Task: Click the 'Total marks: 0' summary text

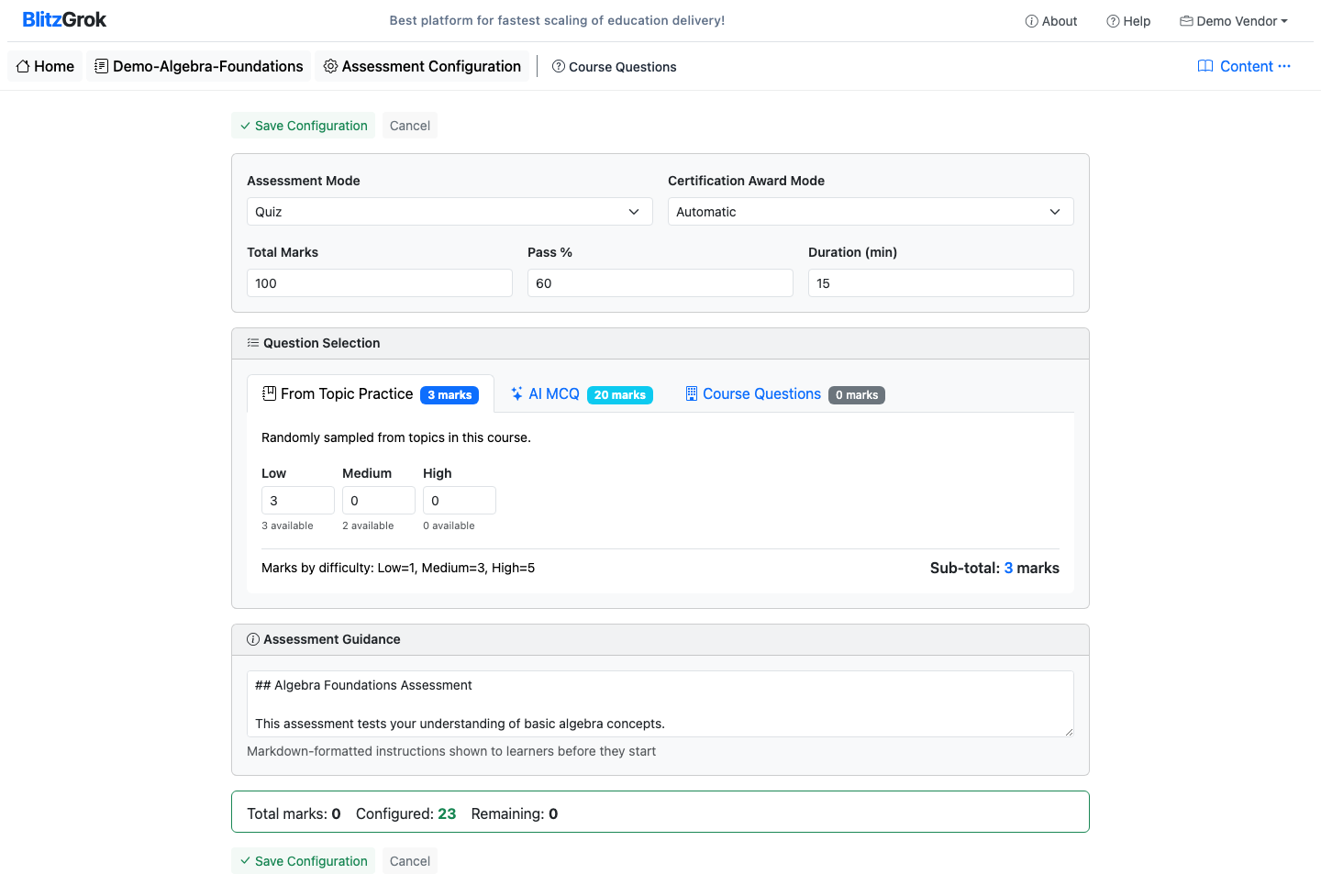Action: [294, 813]
